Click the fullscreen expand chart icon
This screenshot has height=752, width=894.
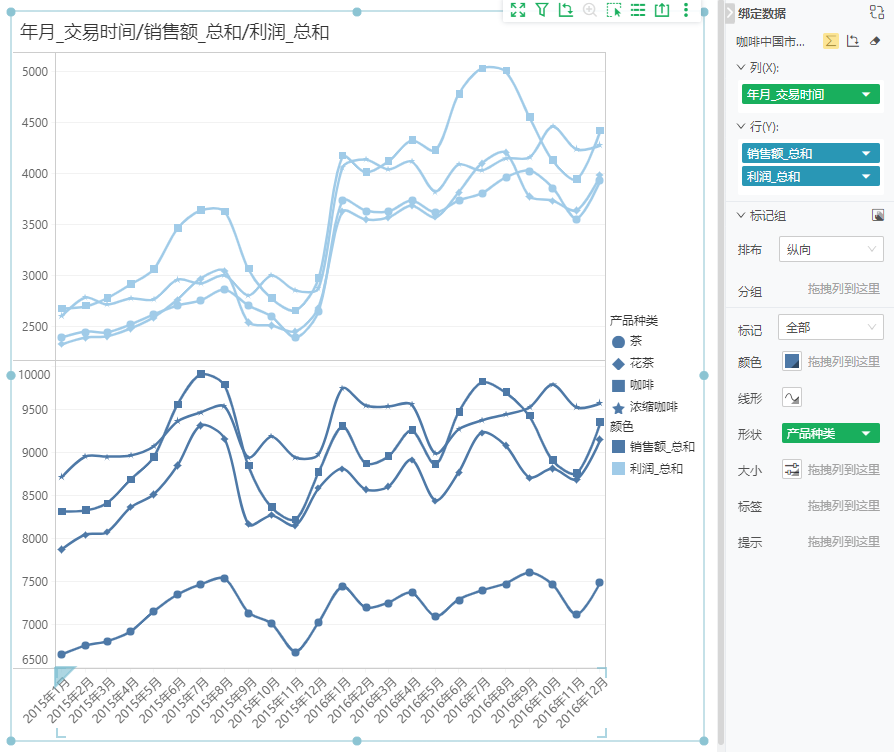[518, 10]
